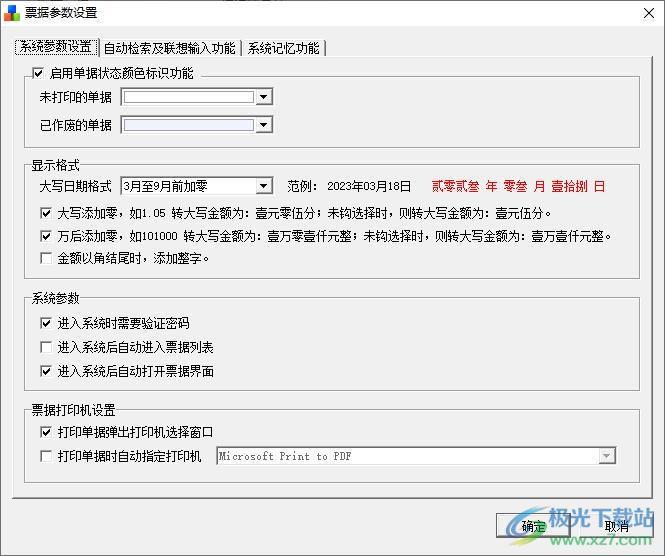Toggle 进入系统时需要验证密码 checkbox
The image size is (665, 556).
(x=46, y=323)
